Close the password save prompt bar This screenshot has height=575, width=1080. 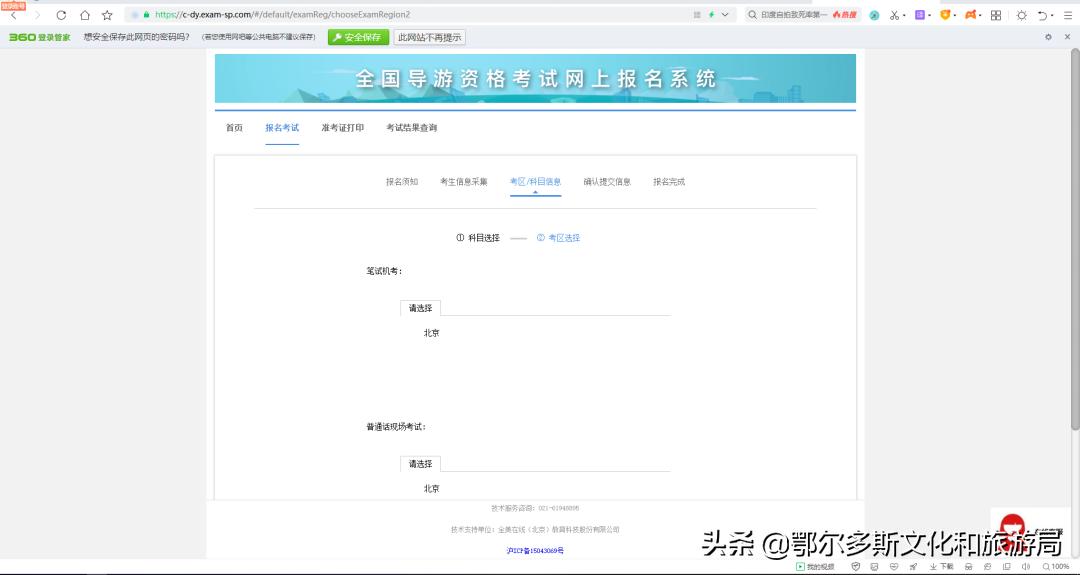pos(1067,37)
